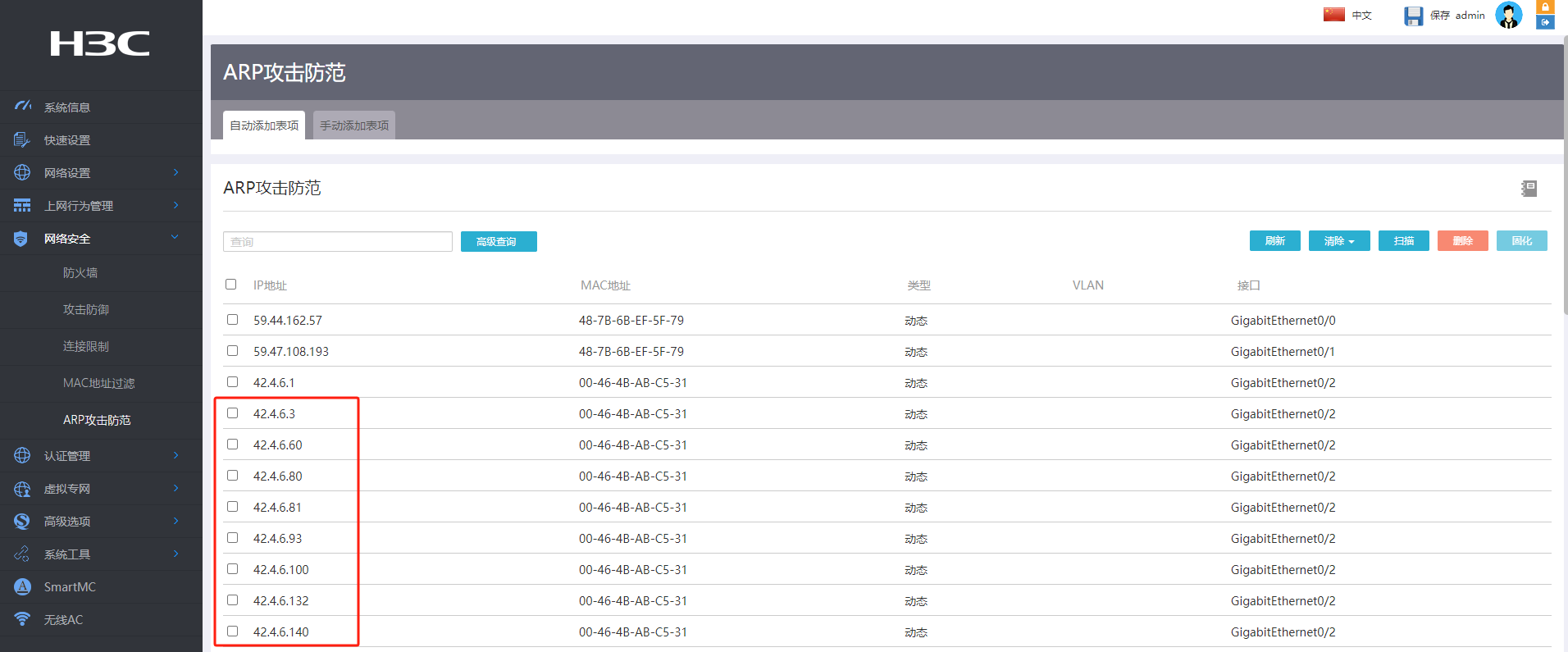This screenshot has width=1568, height=652.
Task: Click the page vertical scrollbar
Action: tap(1566, 176)
